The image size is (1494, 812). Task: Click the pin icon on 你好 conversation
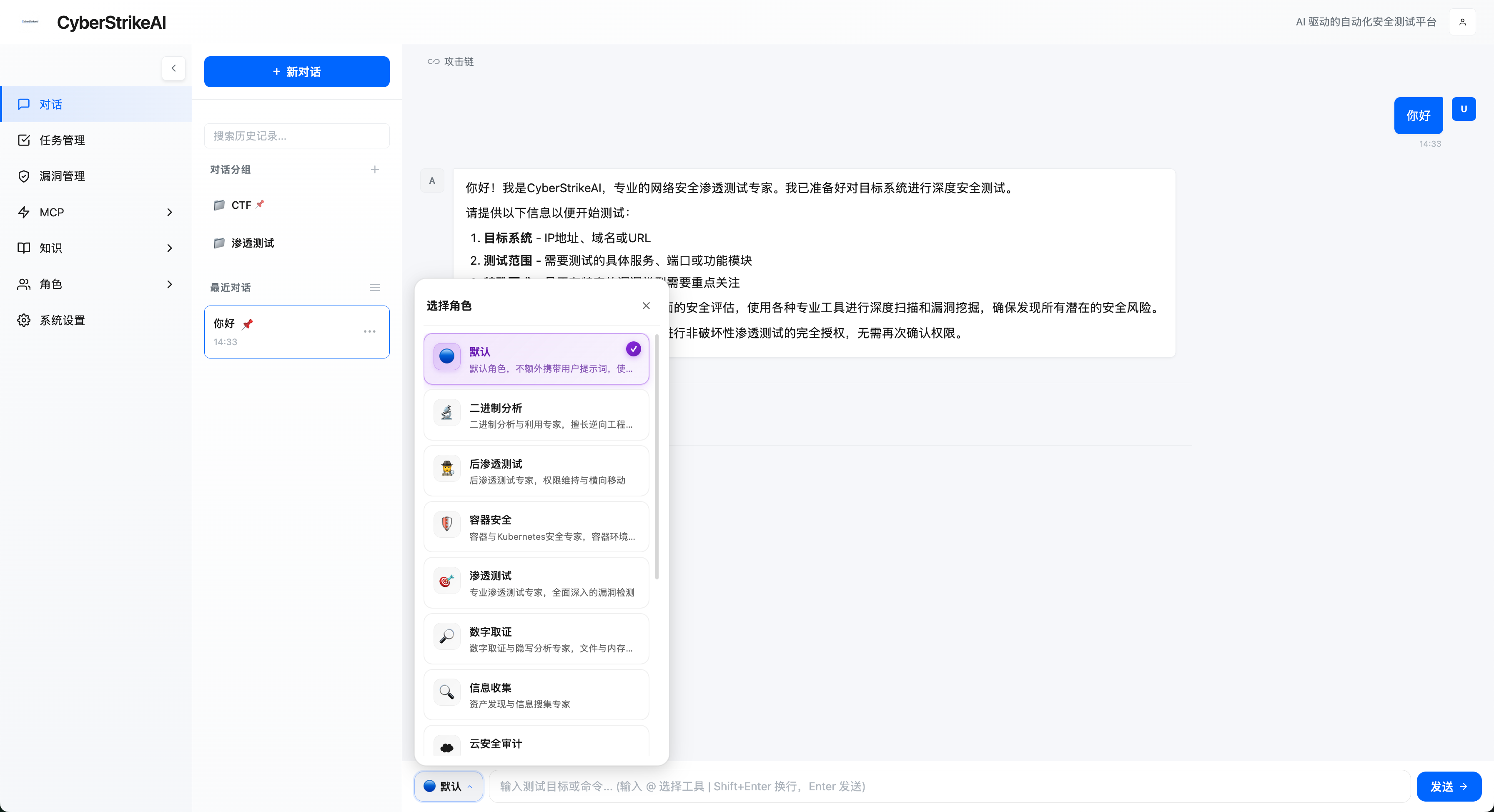tap(248, 324)
